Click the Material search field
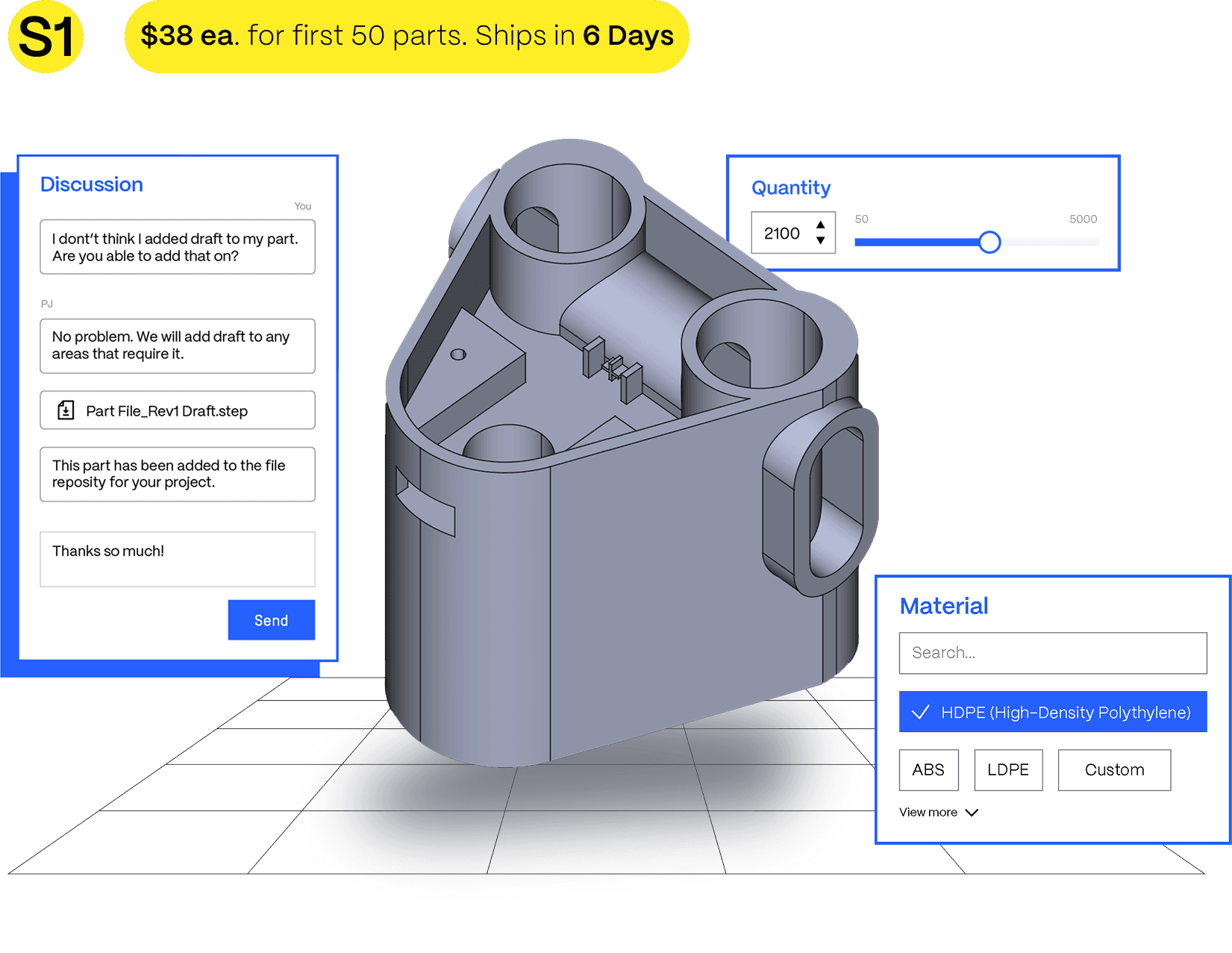1232x953 pixels. click(1052, 653)
